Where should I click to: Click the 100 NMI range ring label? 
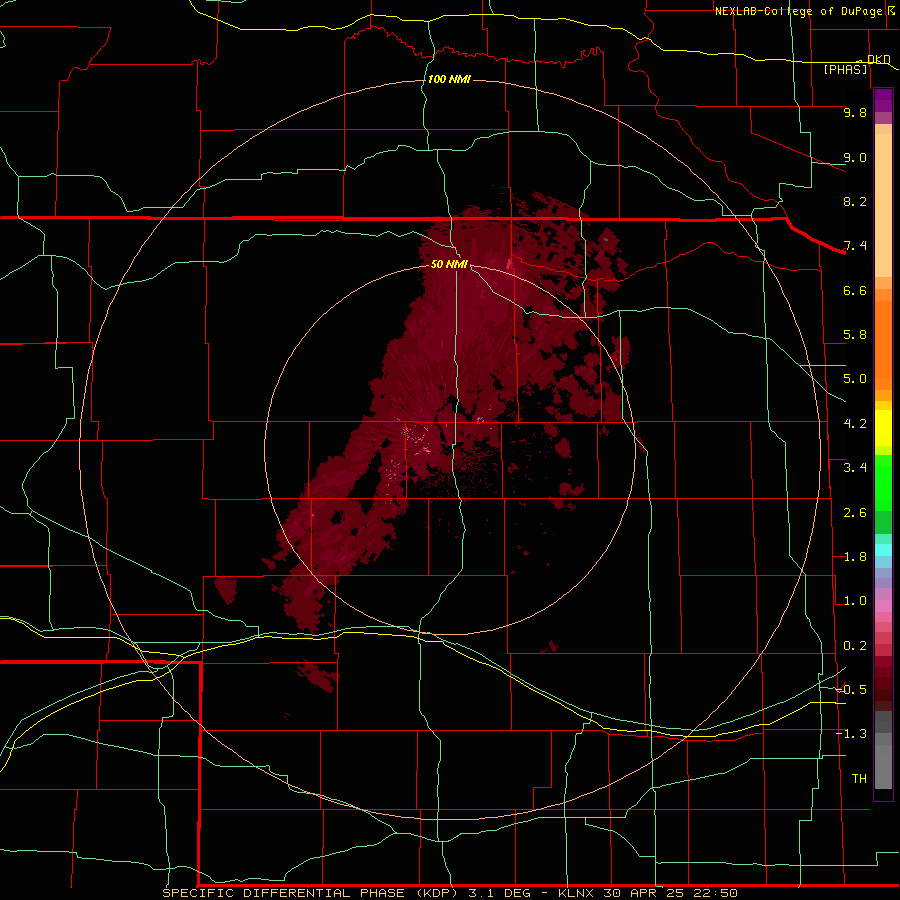[x=449, y=79]
